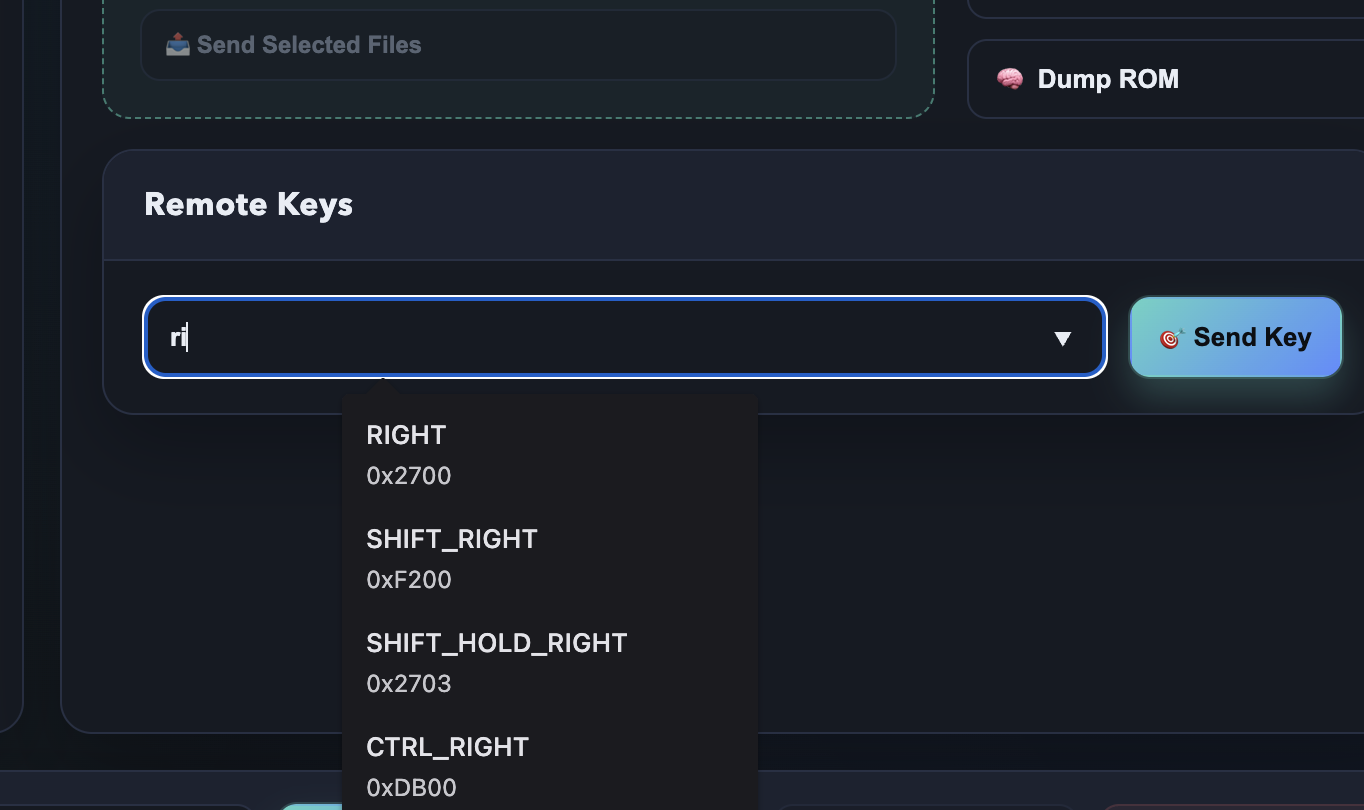Click the 0xF200 key code
Screen dimensions: 1364x810
click(409, 580)
